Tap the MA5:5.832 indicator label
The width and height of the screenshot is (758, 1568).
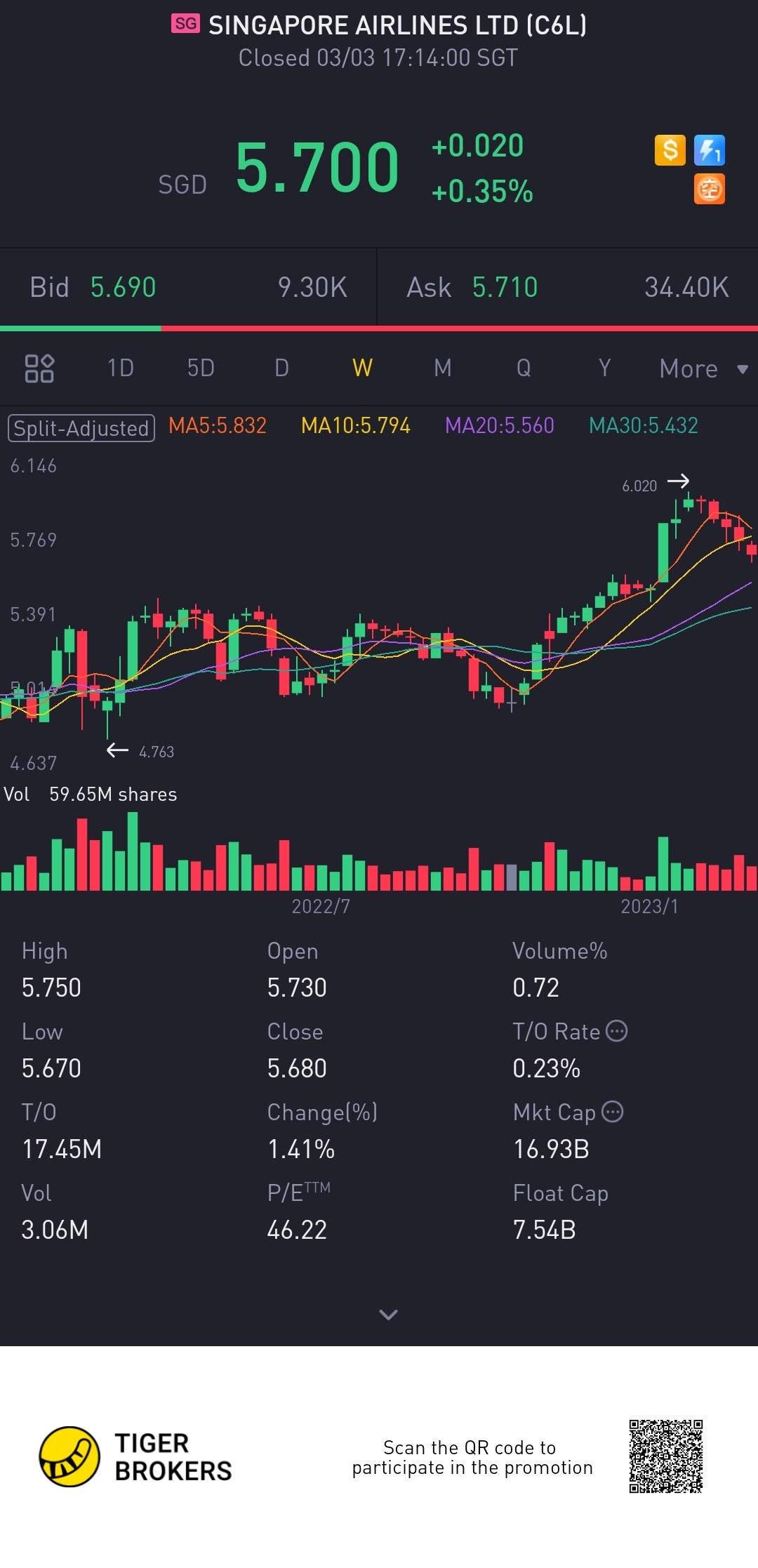point(218,425)
